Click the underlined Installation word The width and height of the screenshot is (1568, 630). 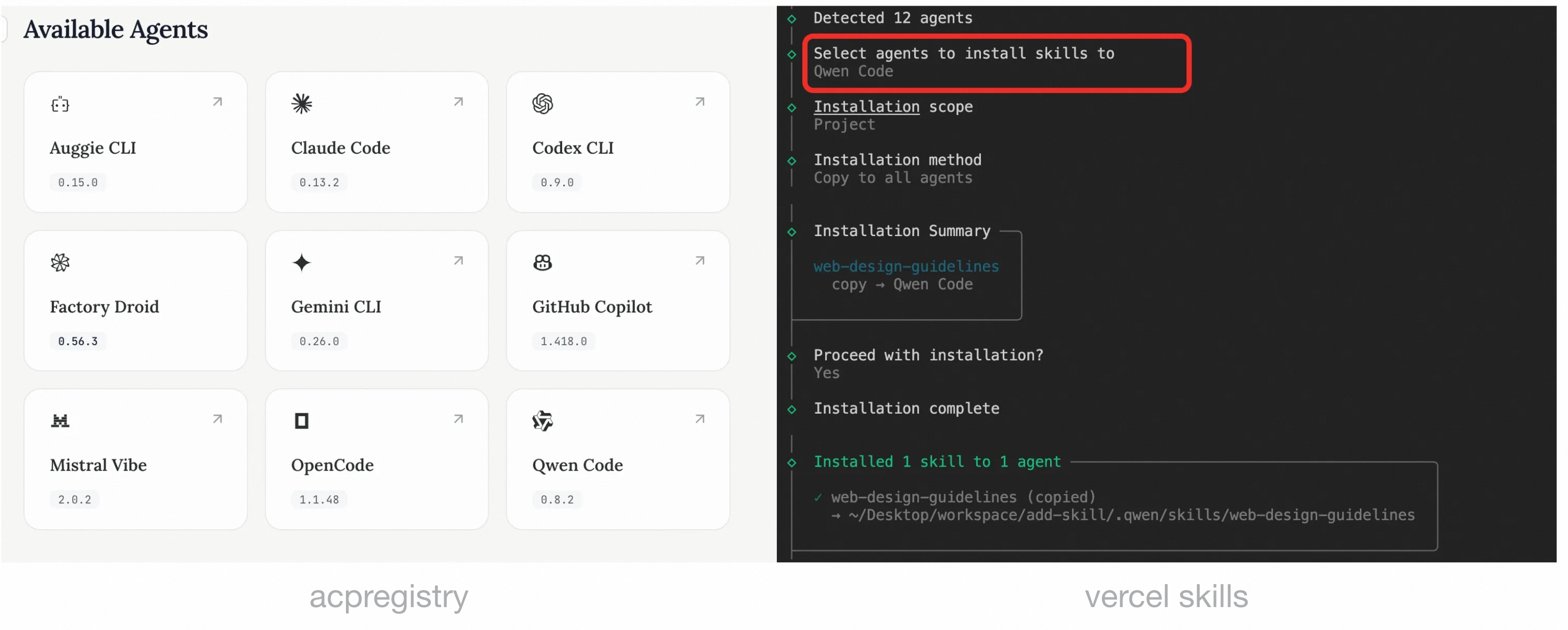[x=866, y=106]
